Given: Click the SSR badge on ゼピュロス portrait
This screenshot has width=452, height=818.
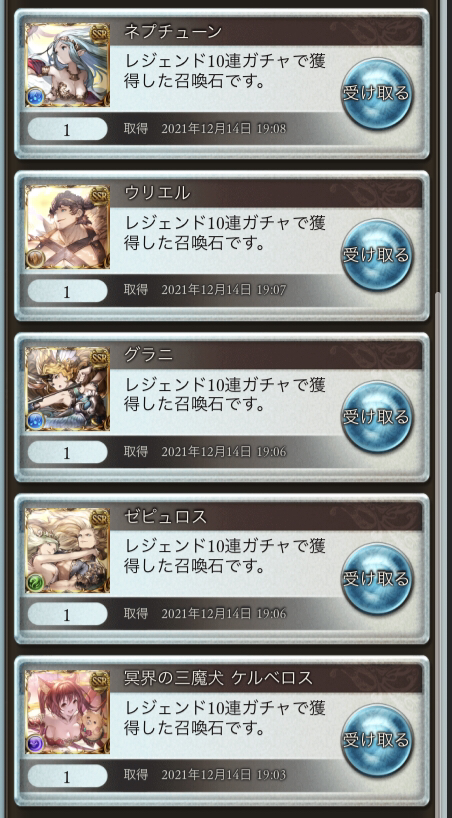Looking at the screenshot, I should point(99,519).
